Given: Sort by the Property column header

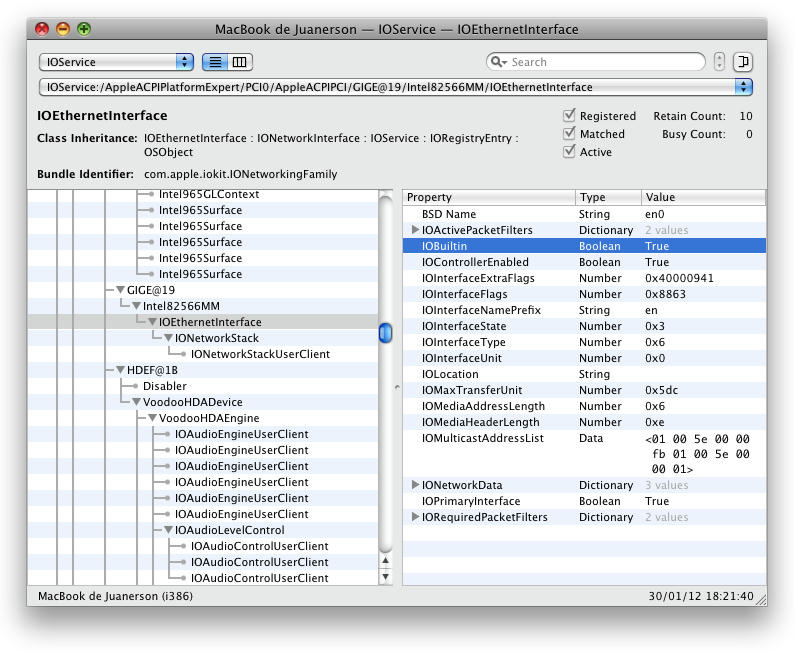Looking at the screenshot, I should [489, 197].
